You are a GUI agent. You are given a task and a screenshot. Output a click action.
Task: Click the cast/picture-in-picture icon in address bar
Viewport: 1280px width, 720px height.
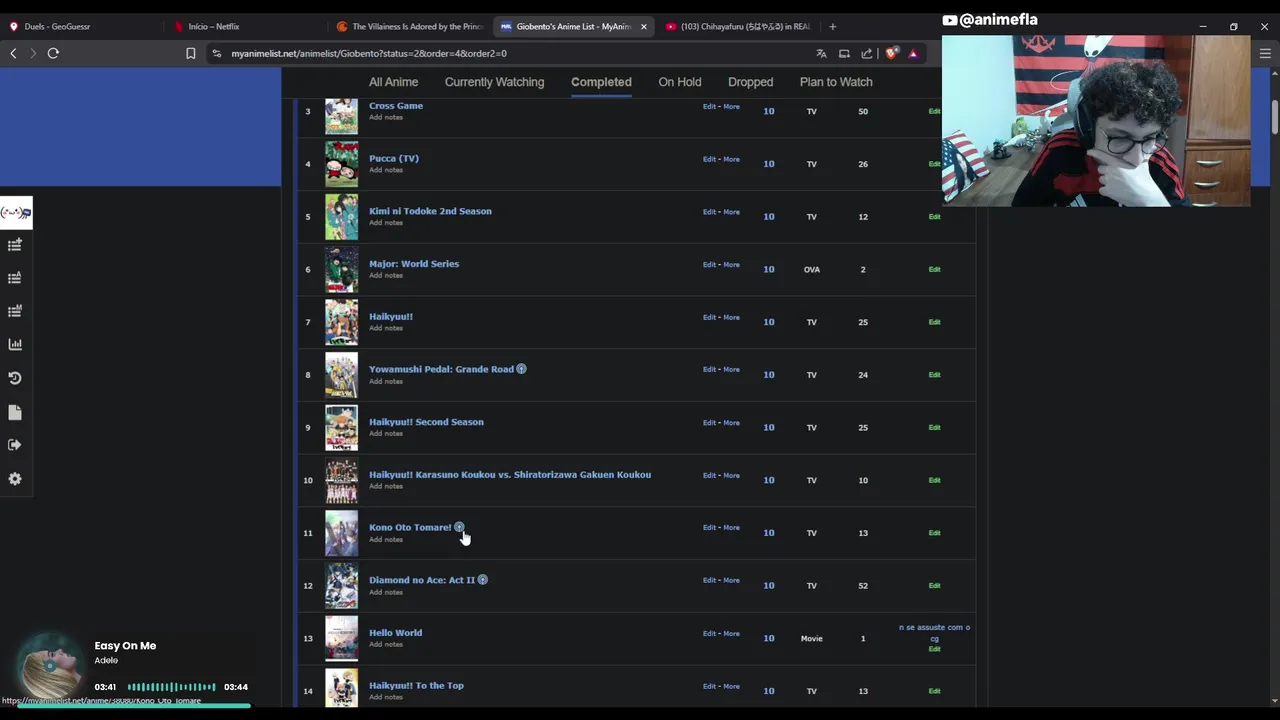click(844, 53)
